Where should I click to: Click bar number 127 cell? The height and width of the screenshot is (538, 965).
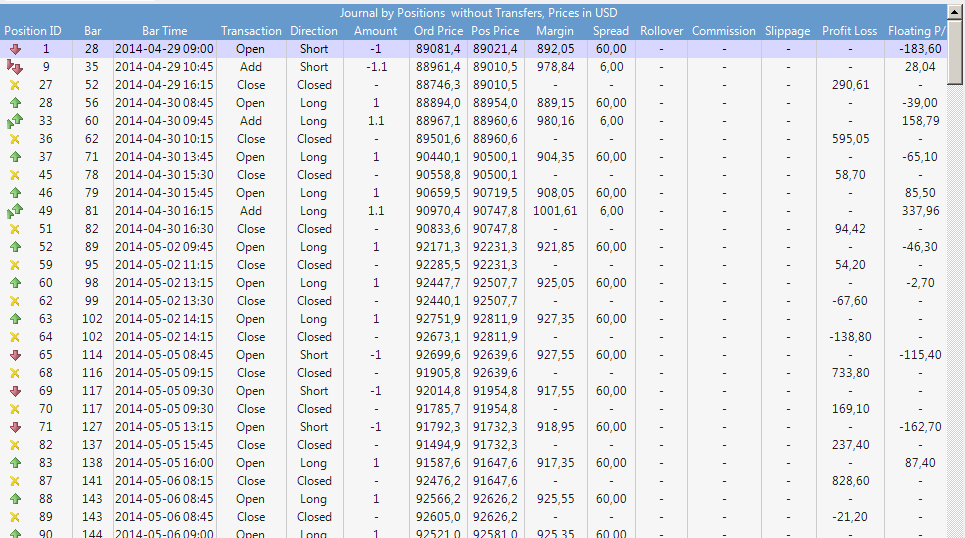pyautogui.click(x=92, y=427)
